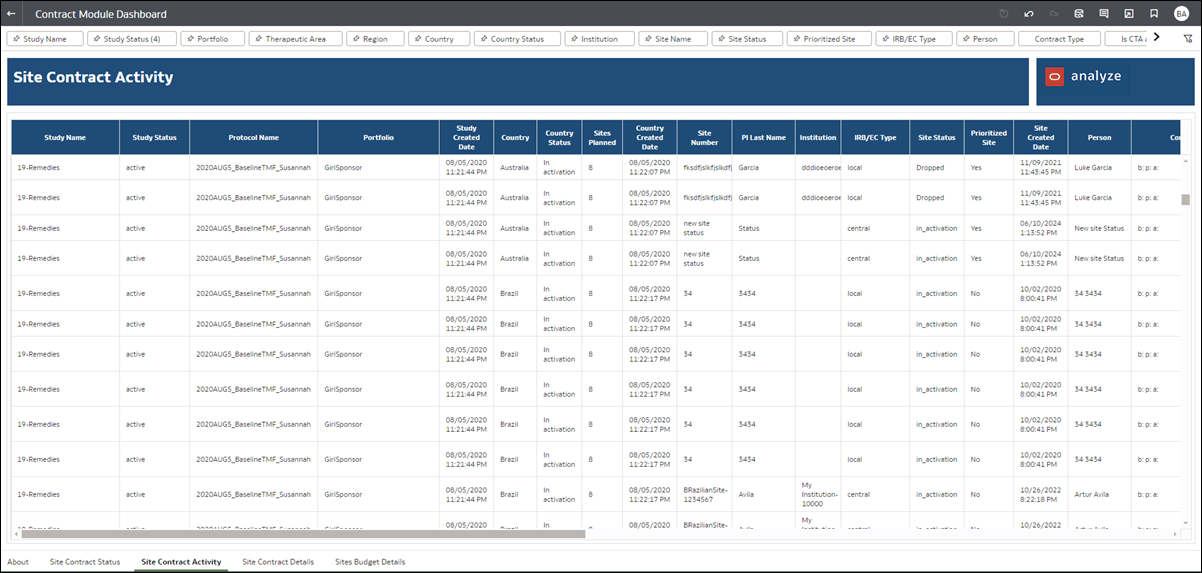This screenshot has width=1202, height=573.
Task: Click the Study Name column header
Action: [65, 137]
